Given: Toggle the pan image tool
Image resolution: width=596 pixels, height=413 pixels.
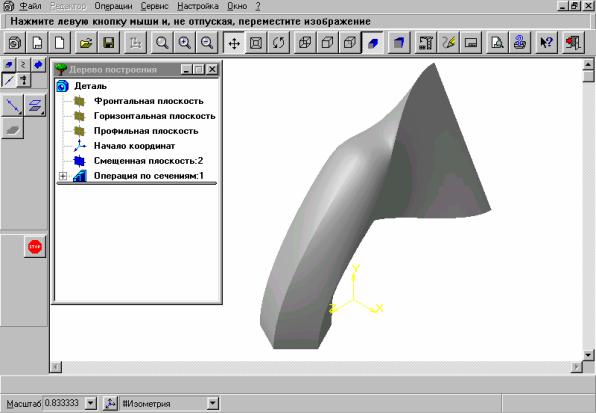Looking at the screenshot, I should (234, 43).
